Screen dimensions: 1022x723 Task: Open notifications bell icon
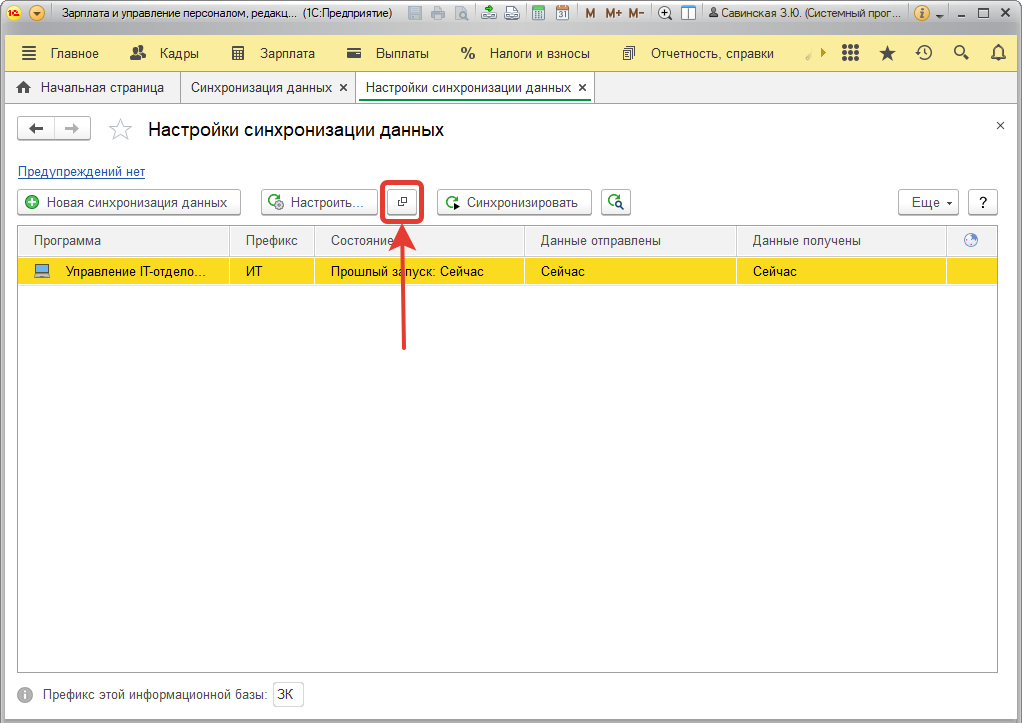[x=998, y=53]
